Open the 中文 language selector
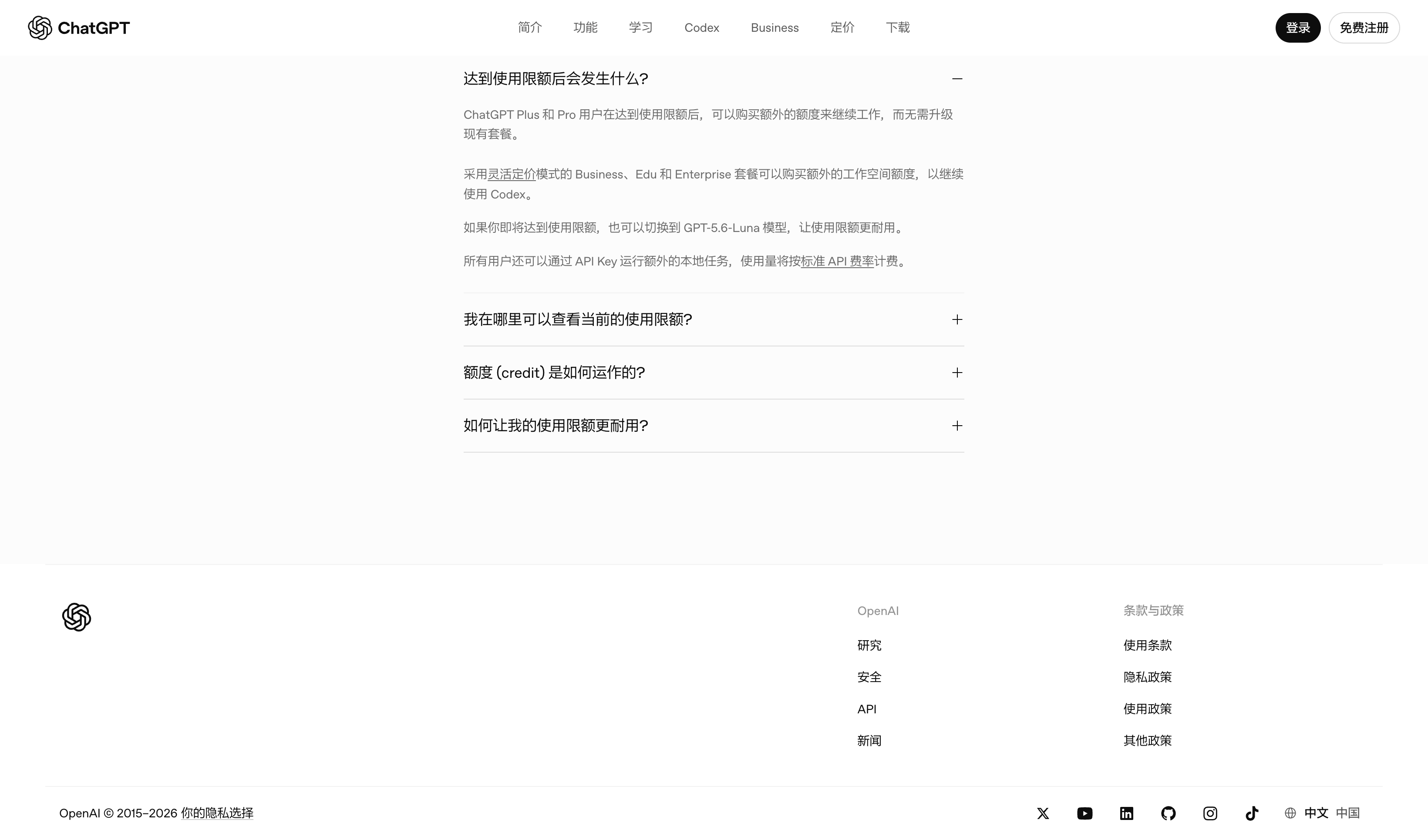Image resolution: width=1428 pixels, height=840 pixels. tap(1316, 813)
